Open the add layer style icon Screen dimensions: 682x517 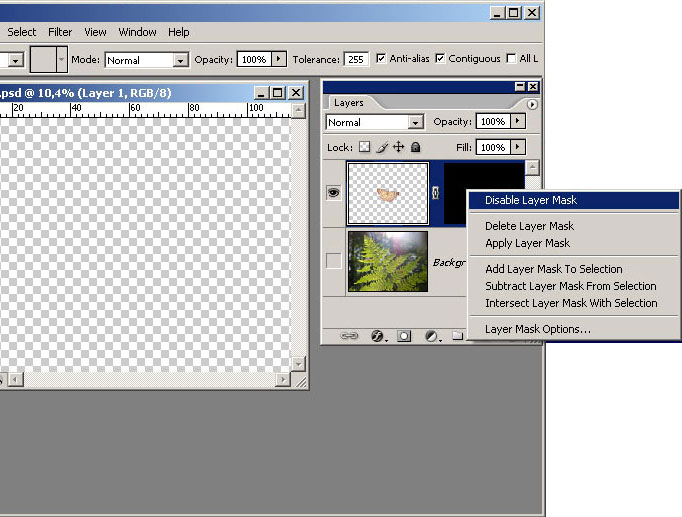click(378, 336)
